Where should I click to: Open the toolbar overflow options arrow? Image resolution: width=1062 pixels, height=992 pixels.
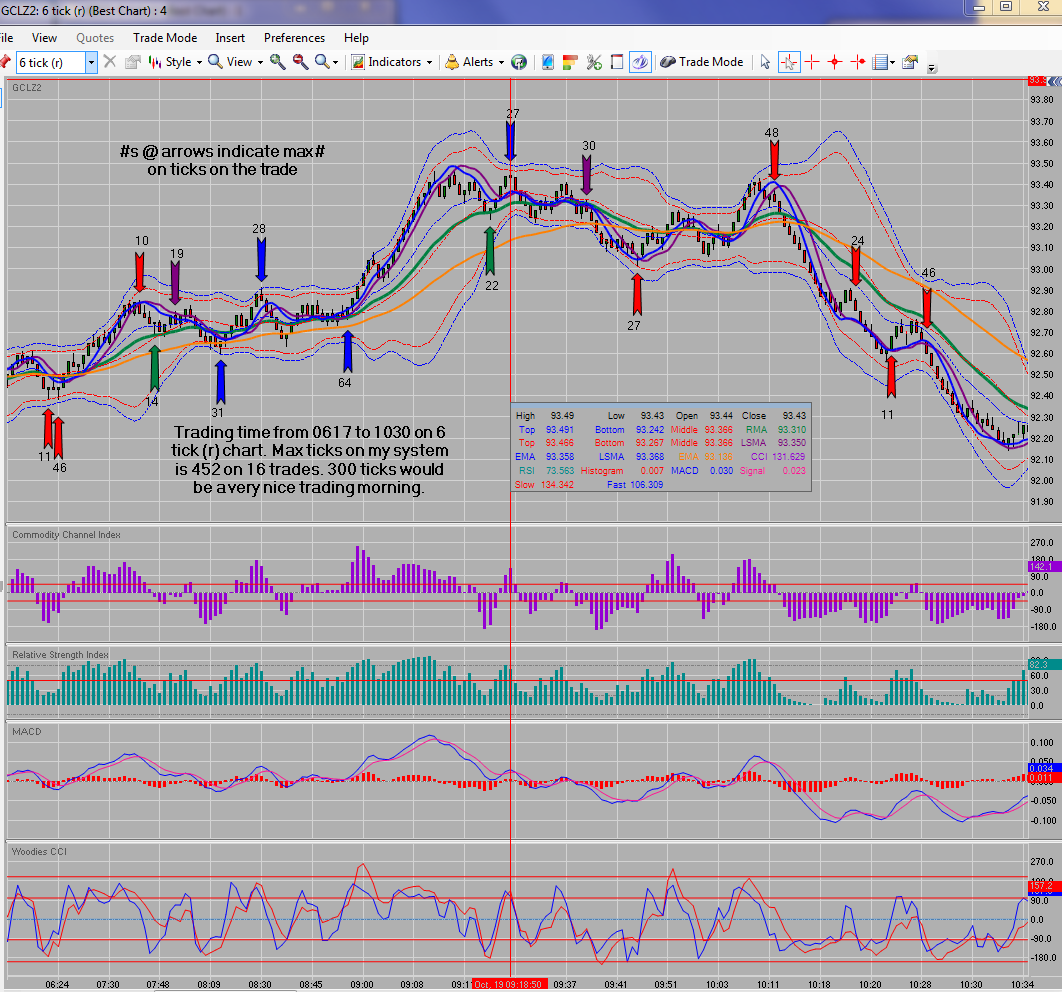coord(932,68)
